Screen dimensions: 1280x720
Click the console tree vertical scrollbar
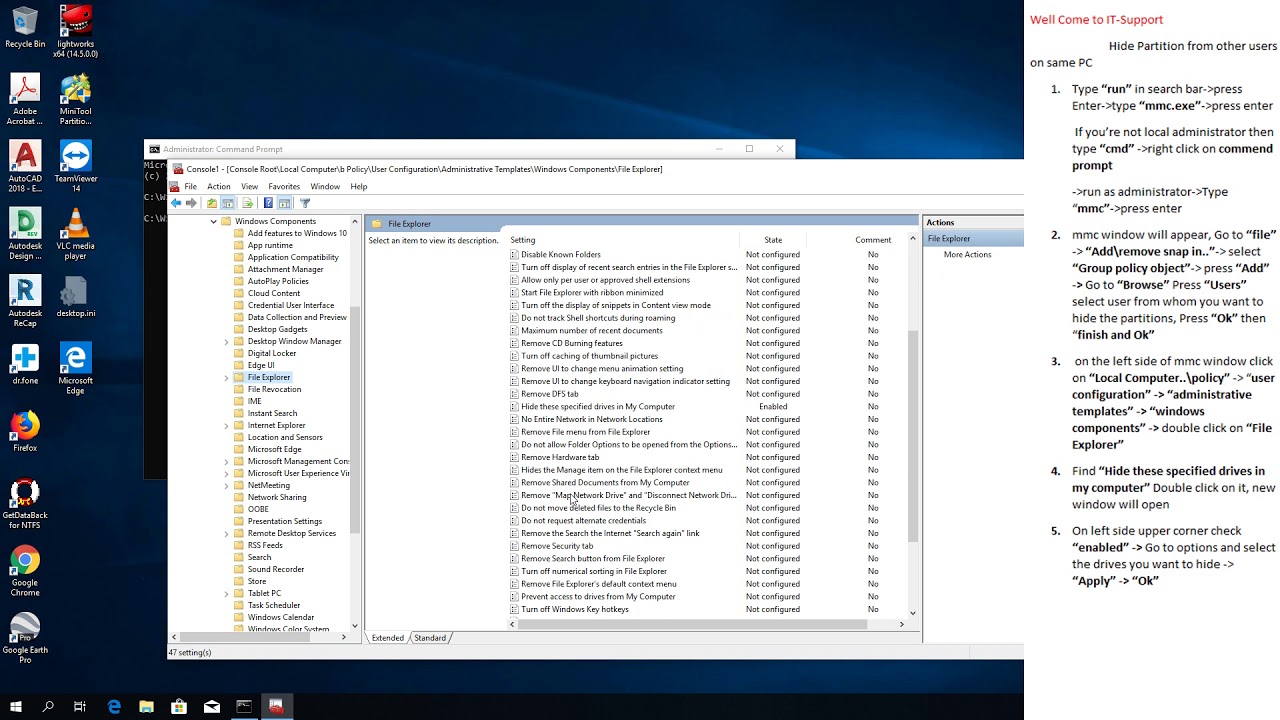tap(355, 420)
